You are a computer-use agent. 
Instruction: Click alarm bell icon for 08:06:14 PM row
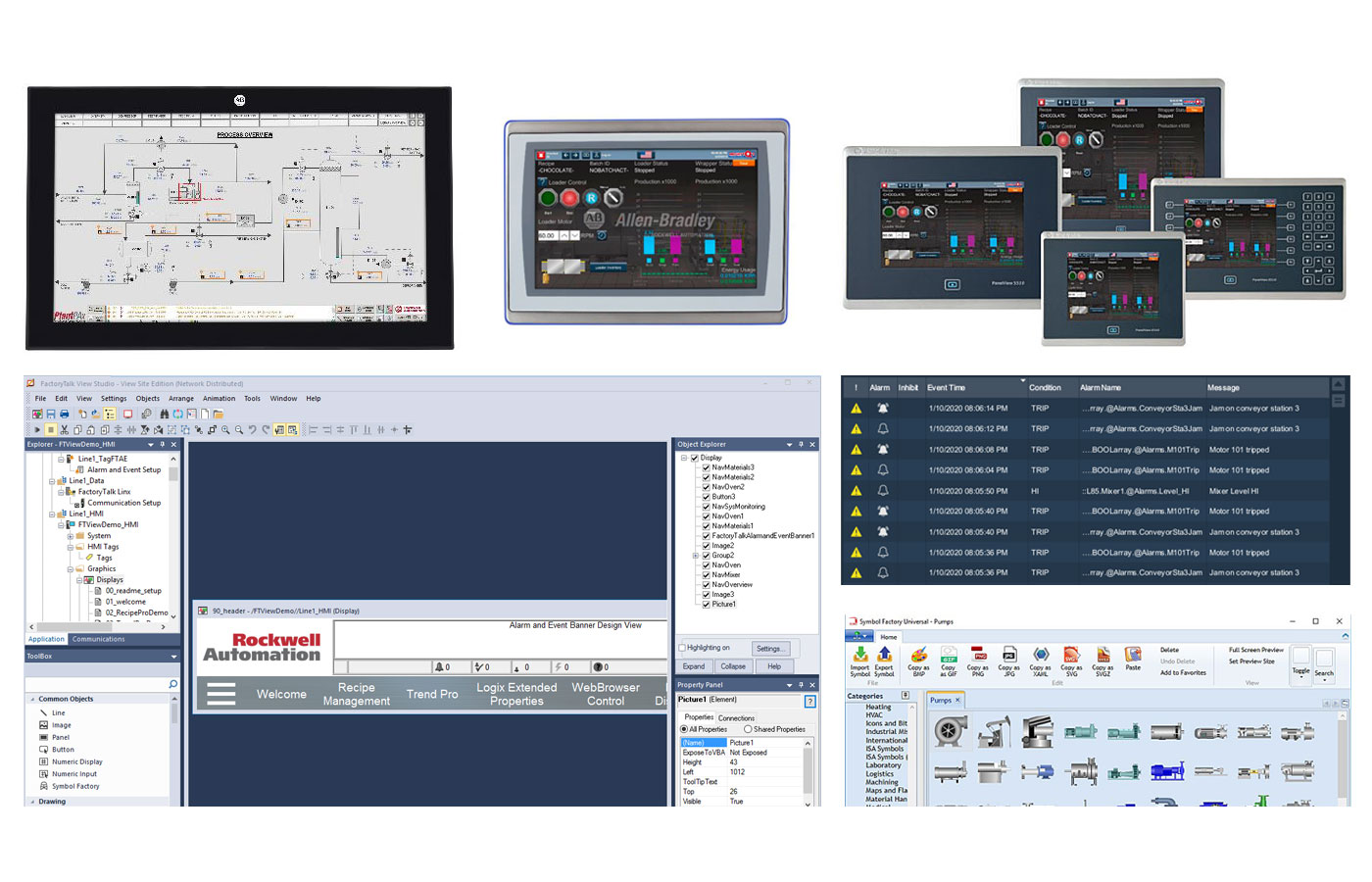click(x=883, y=409)
